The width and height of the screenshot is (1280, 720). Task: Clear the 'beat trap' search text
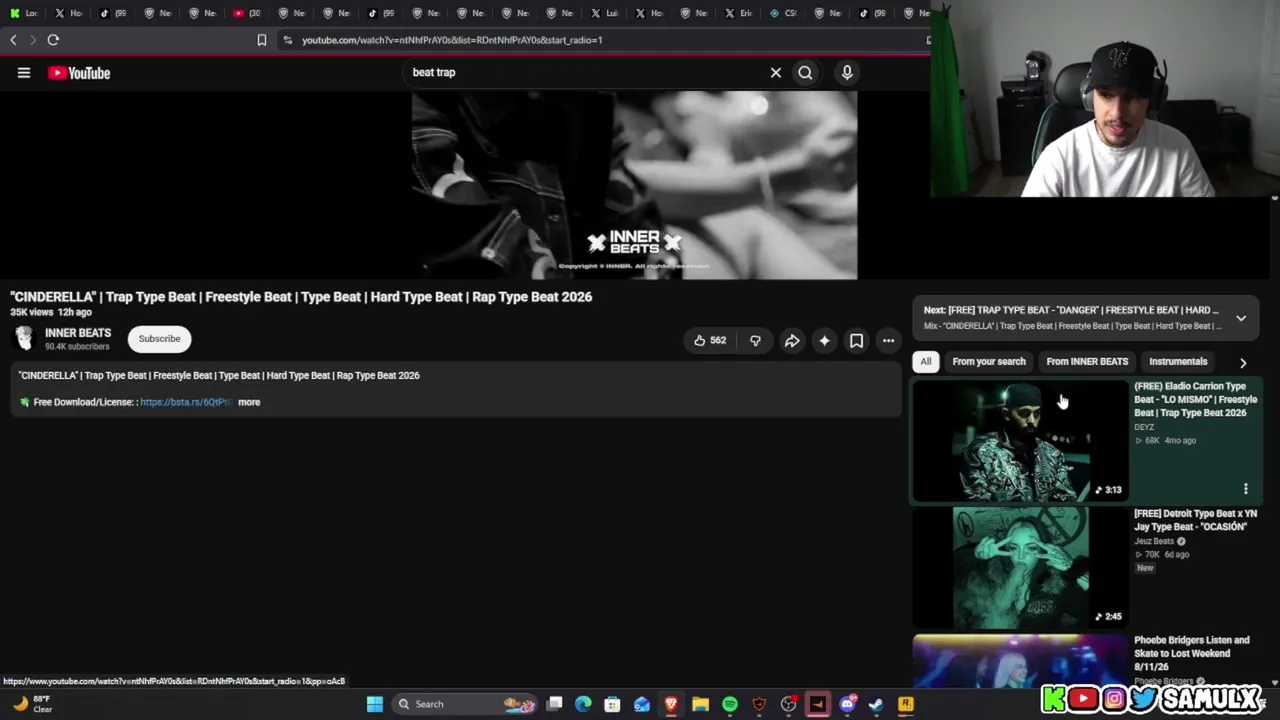(775, 72)
